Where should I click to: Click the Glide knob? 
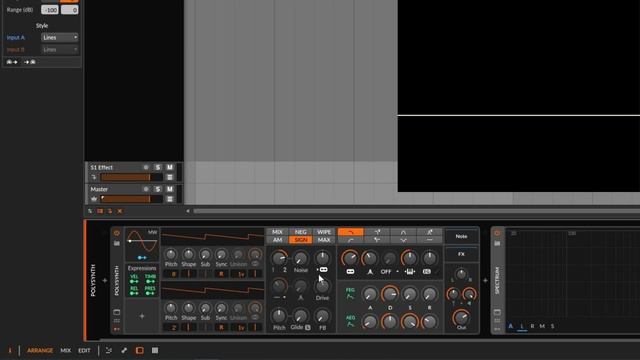pos(300,316)
